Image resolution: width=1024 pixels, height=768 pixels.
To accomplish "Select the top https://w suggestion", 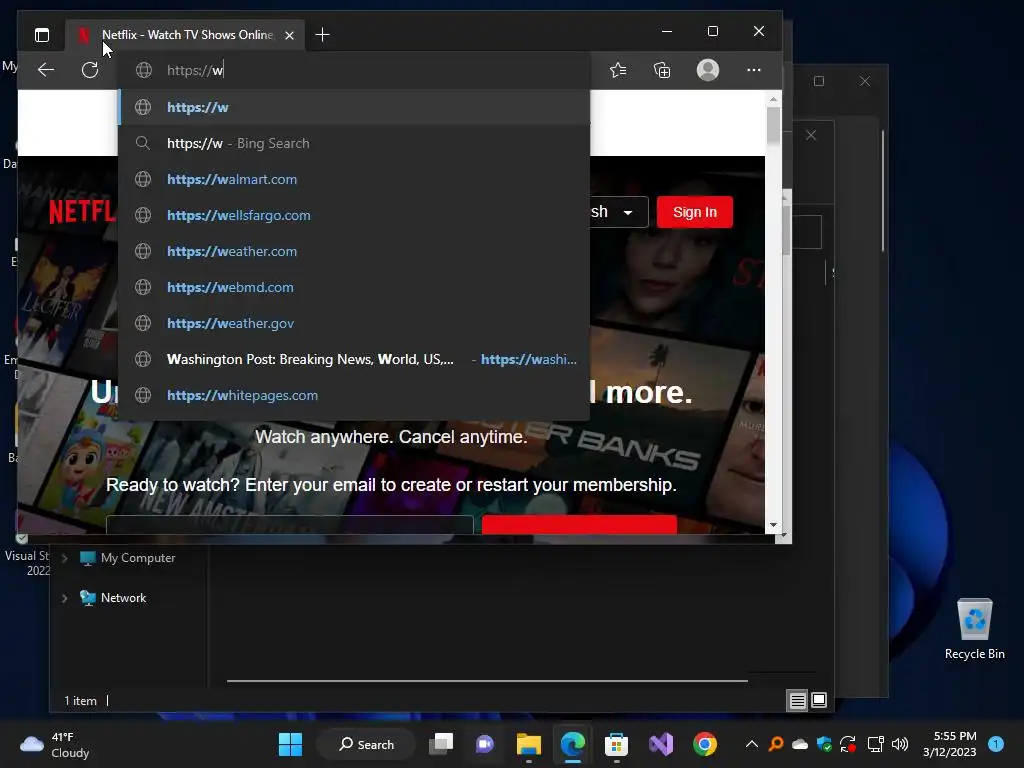I will click(x=355, y=107).
